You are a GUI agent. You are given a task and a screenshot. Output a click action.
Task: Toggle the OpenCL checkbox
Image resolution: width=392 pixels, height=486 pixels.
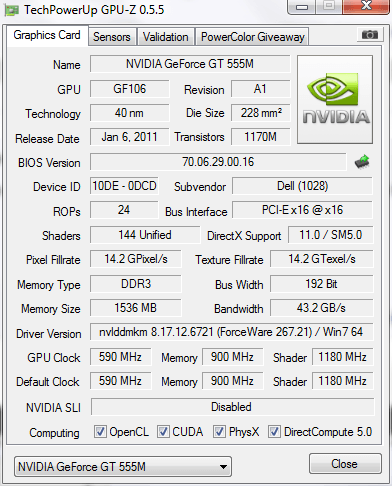point(100,431)
